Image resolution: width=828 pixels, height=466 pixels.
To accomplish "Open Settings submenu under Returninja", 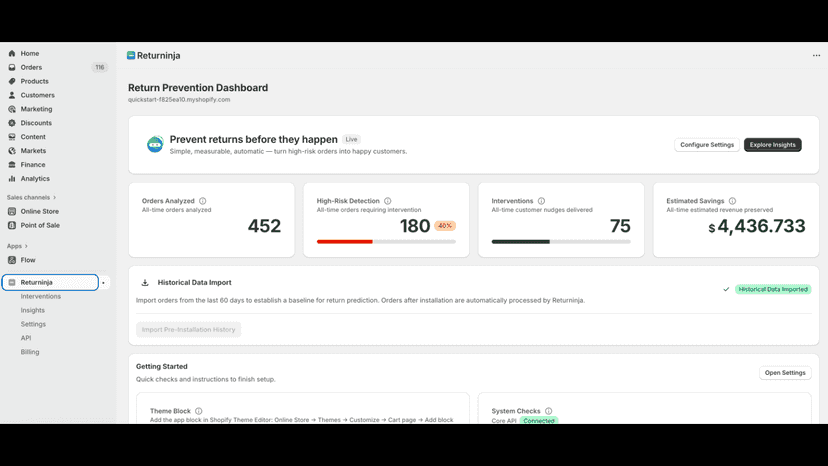I will (33, 324).
